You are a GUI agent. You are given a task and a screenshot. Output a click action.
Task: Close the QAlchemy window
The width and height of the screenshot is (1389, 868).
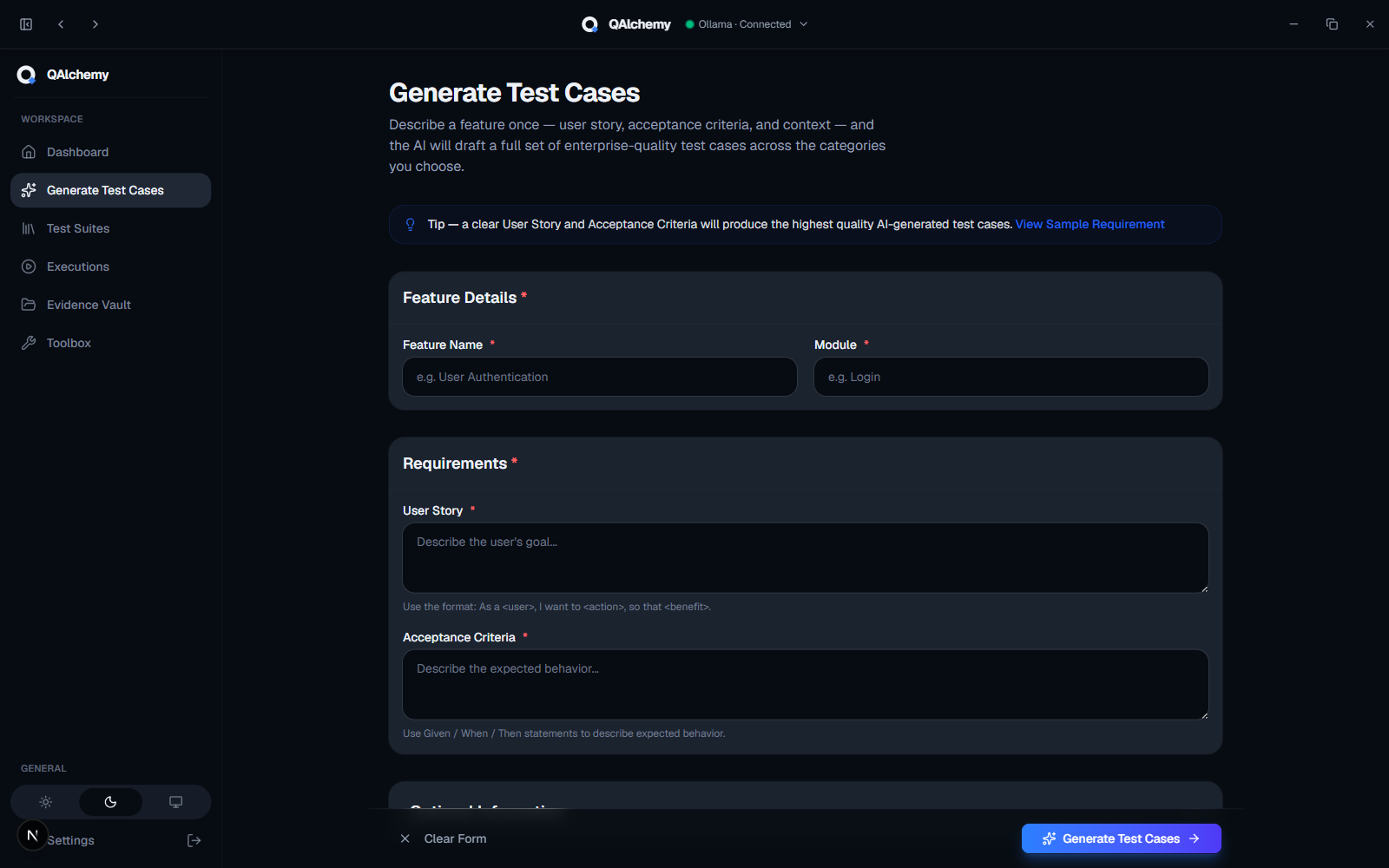(1370, 24)
